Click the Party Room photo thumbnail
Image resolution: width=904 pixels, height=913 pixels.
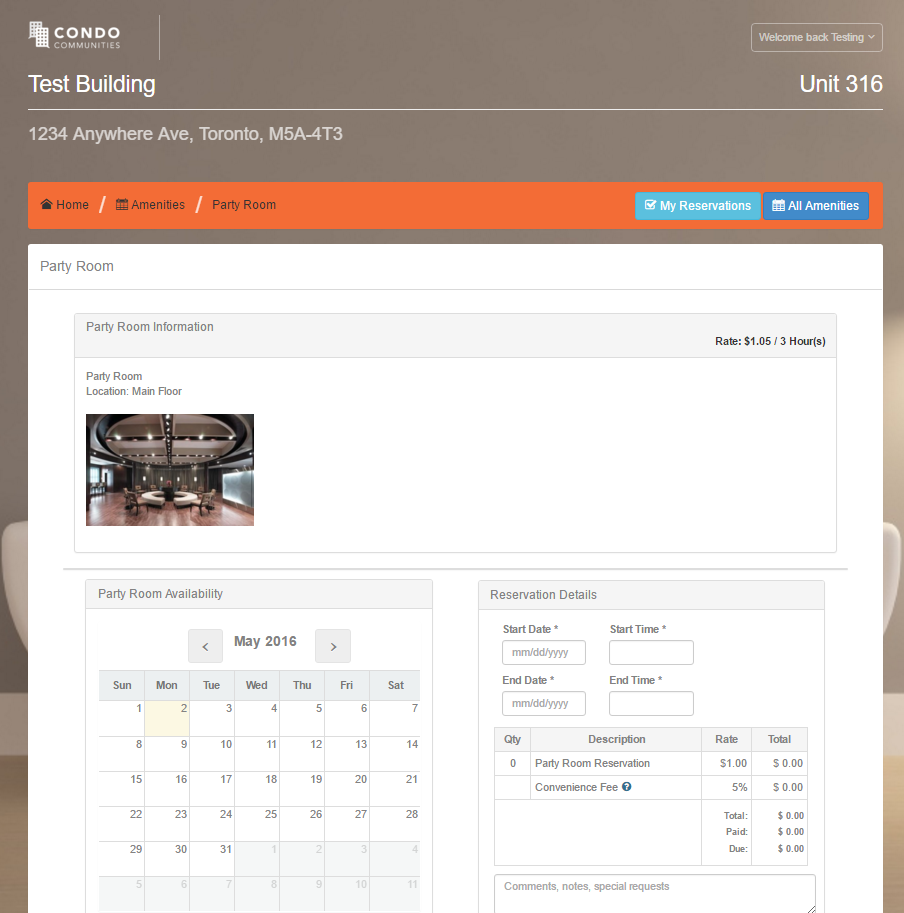coord(169,469)
